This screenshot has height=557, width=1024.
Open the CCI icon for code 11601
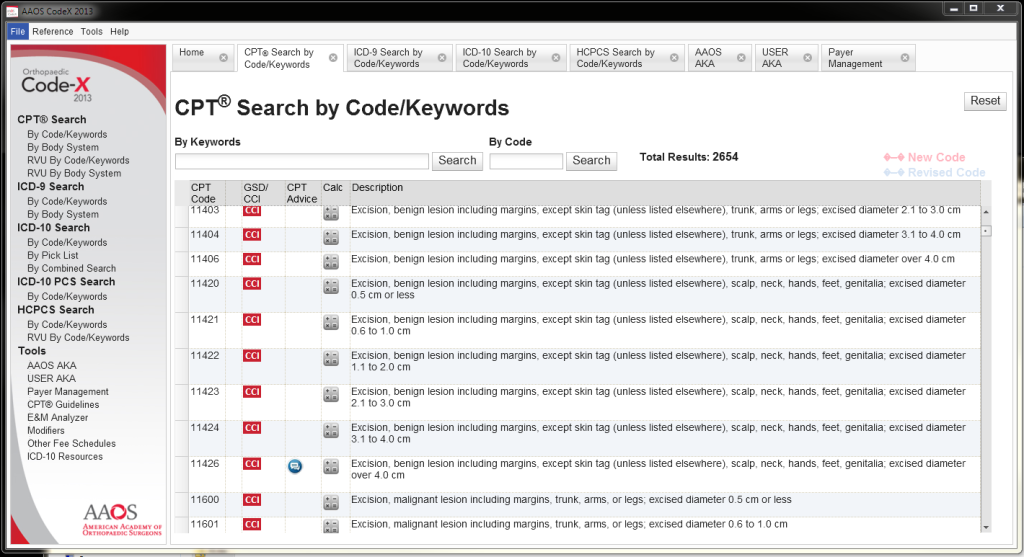[251, 524]
